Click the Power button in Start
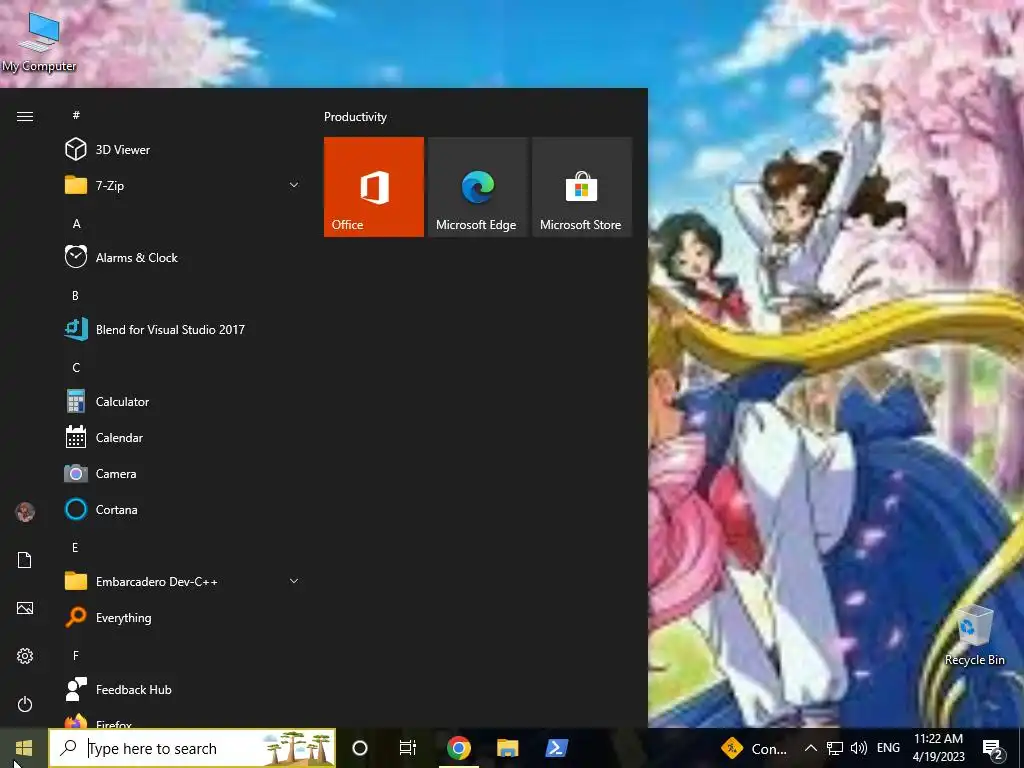 25,704
